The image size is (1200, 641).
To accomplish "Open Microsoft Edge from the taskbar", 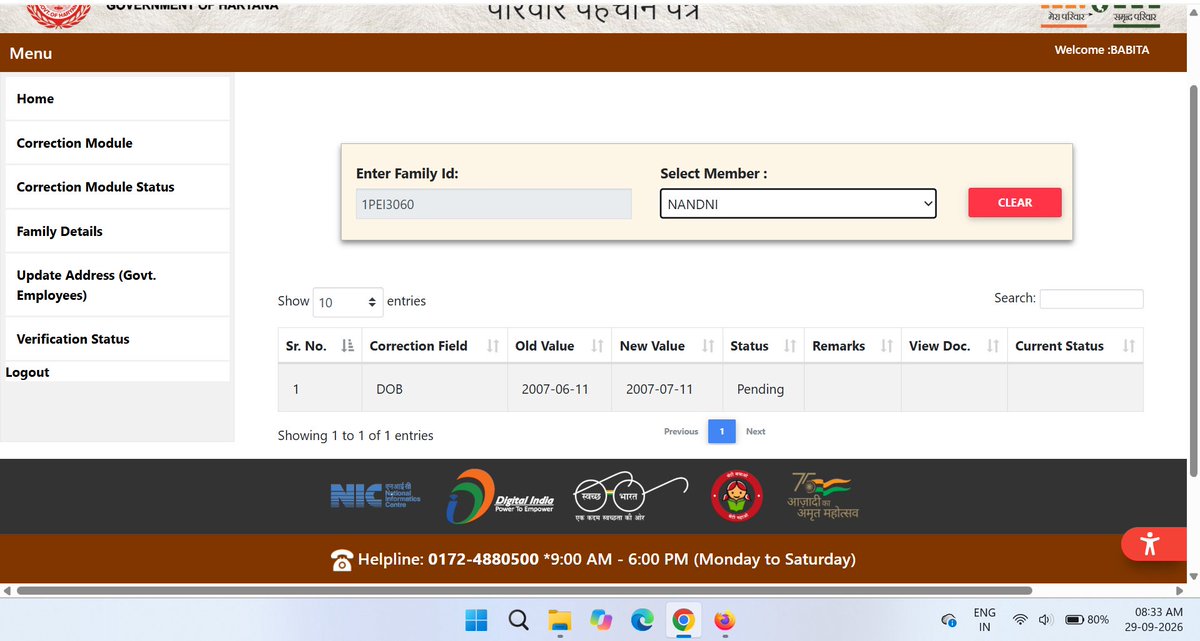I will coord(641,621).
